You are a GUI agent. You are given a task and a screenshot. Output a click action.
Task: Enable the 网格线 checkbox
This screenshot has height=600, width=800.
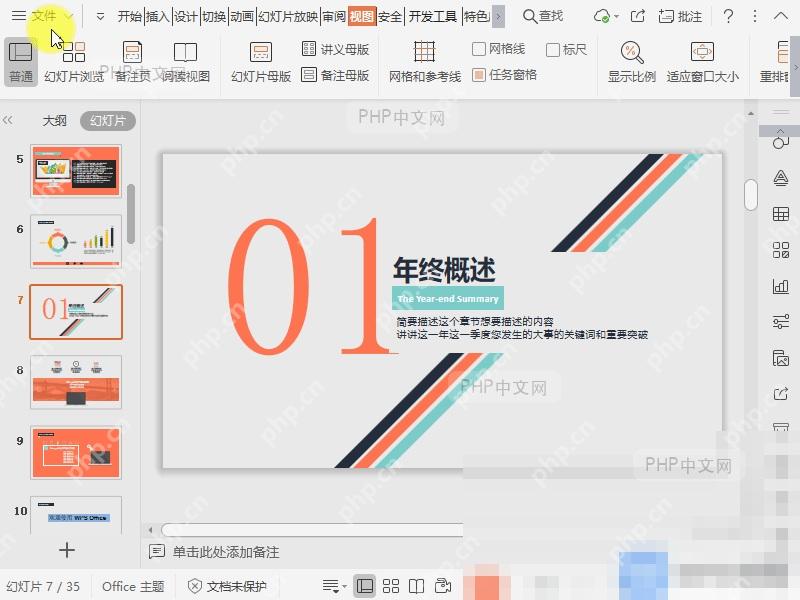[x=498, y=49]
